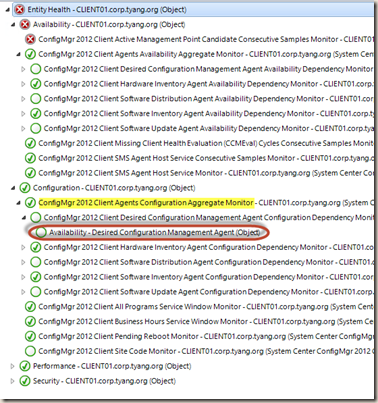378x403 pixels.
Task: Expand the Security - CLIENT01 node
Action: coord(13,381)
